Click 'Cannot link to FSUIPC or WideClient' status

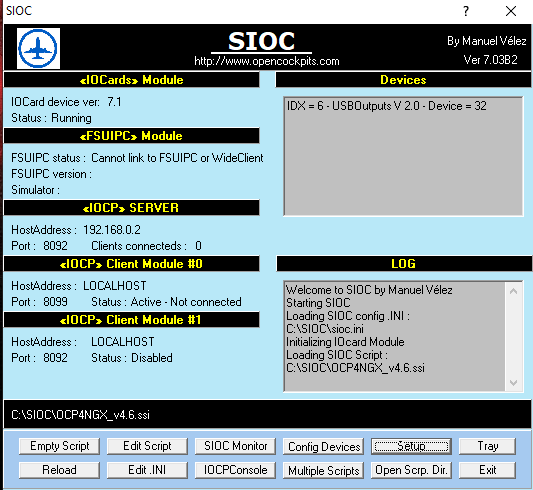177,158
